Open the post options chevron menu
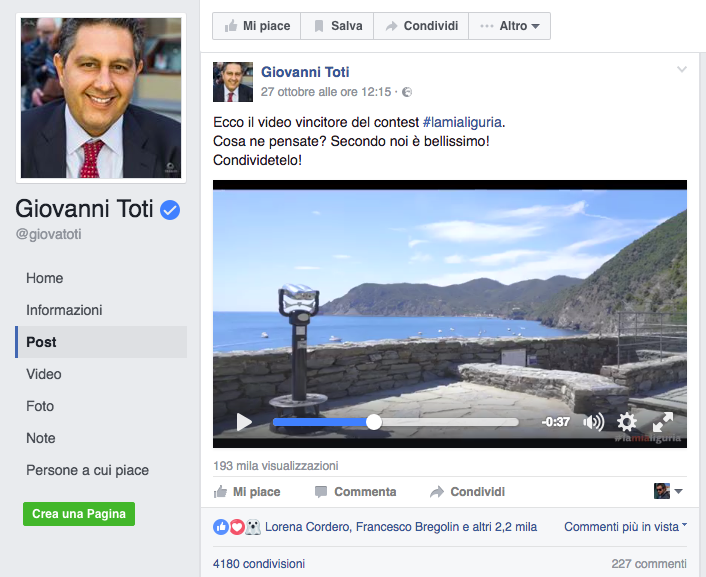Viewport: 706px width, 577px height. click(x=682, y=69)
